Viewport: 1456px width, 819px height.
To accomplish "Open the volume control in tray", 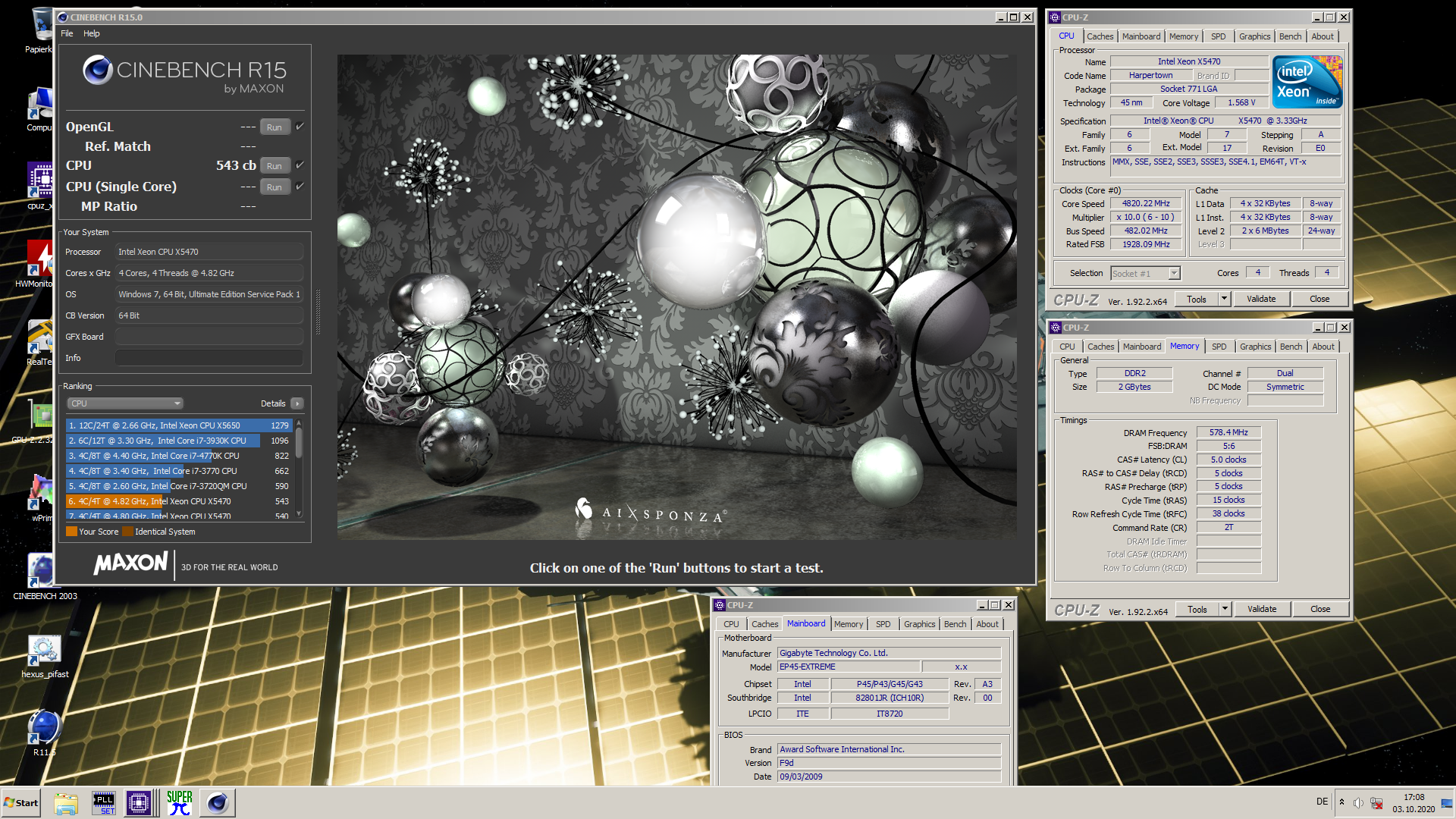I will click(1358, 802).
